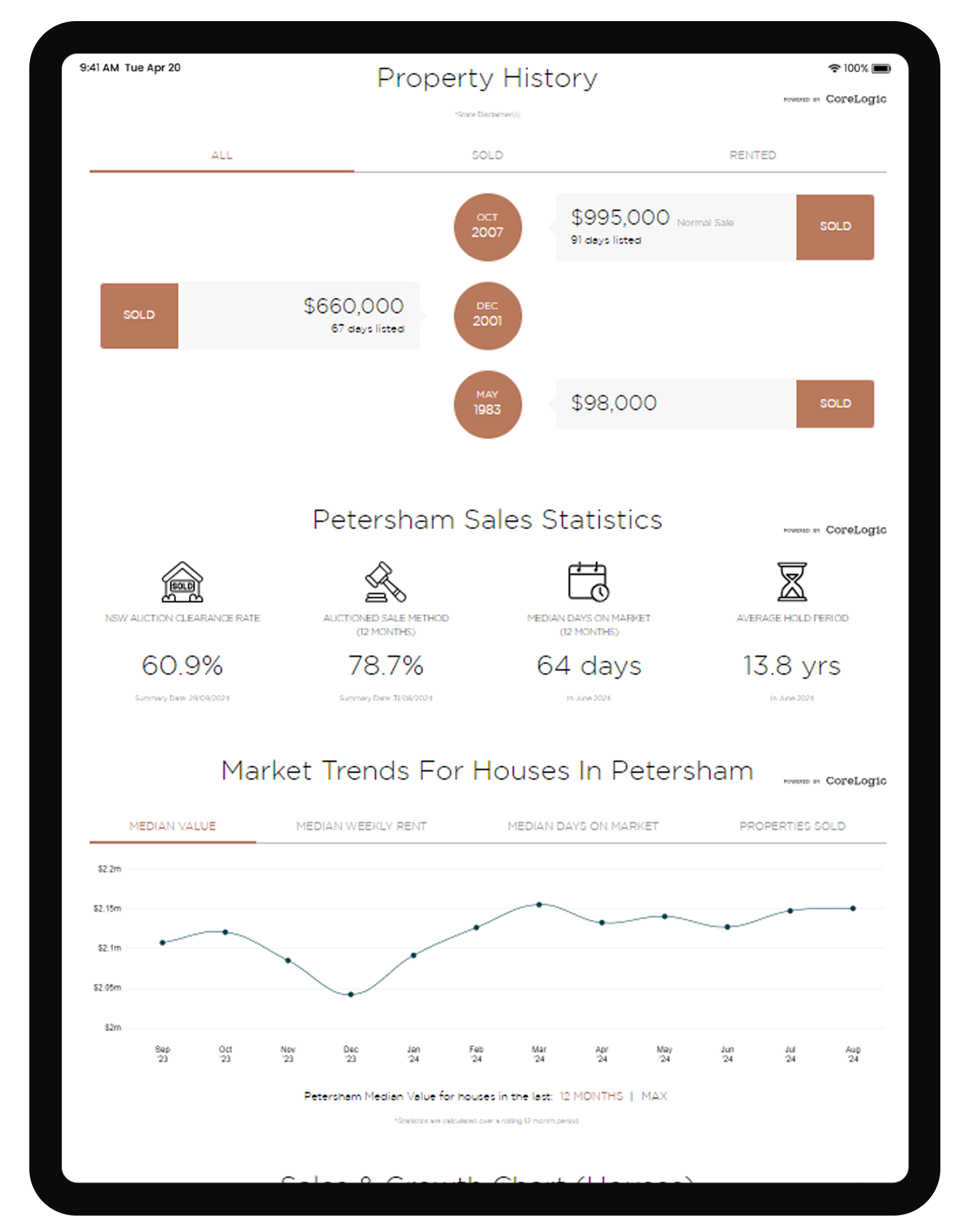Viewport: 965px width, 1232px height.
Task: Select the 12 MONTHS time range link
Action: click(x=591, y=1096)
